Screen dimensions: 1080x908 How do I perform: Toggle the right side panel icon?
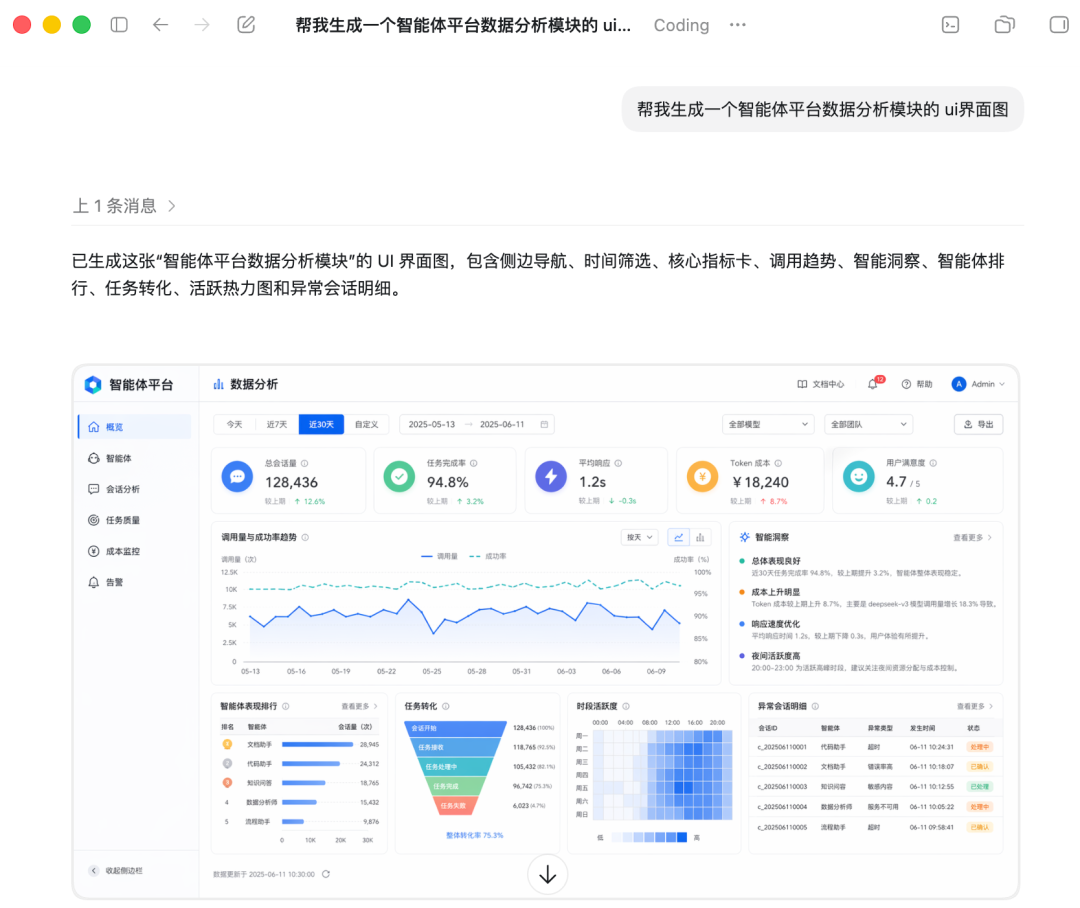[x=1059, y=25]
